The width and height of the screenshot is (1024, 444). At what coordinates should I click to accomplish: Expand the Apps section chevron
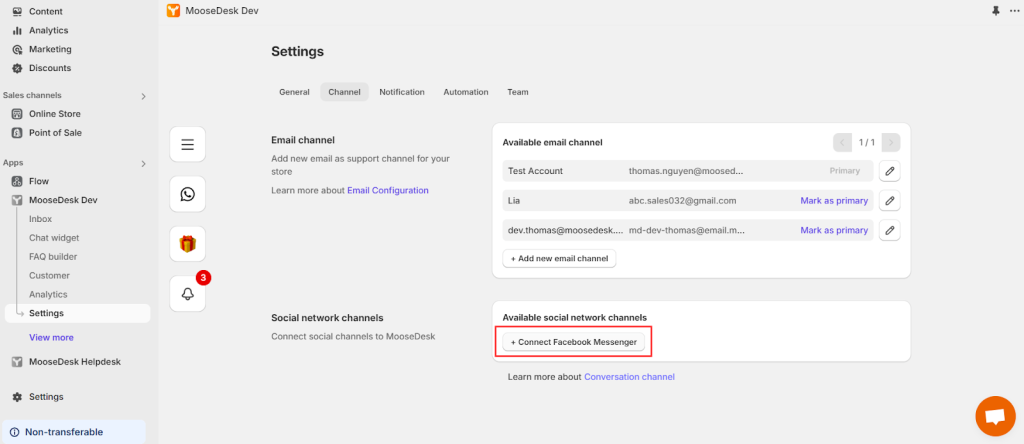(x=143, y=163)
